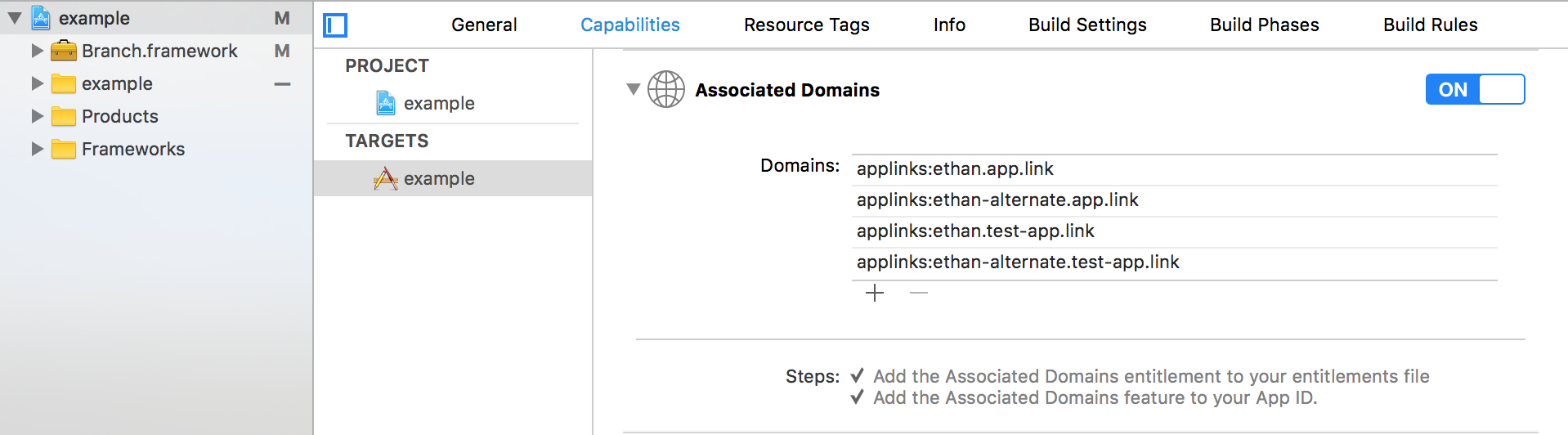Click the example target app icon under TARGETS
Image resolution: width=1568 pixels, height=435 pixels.
385,178
